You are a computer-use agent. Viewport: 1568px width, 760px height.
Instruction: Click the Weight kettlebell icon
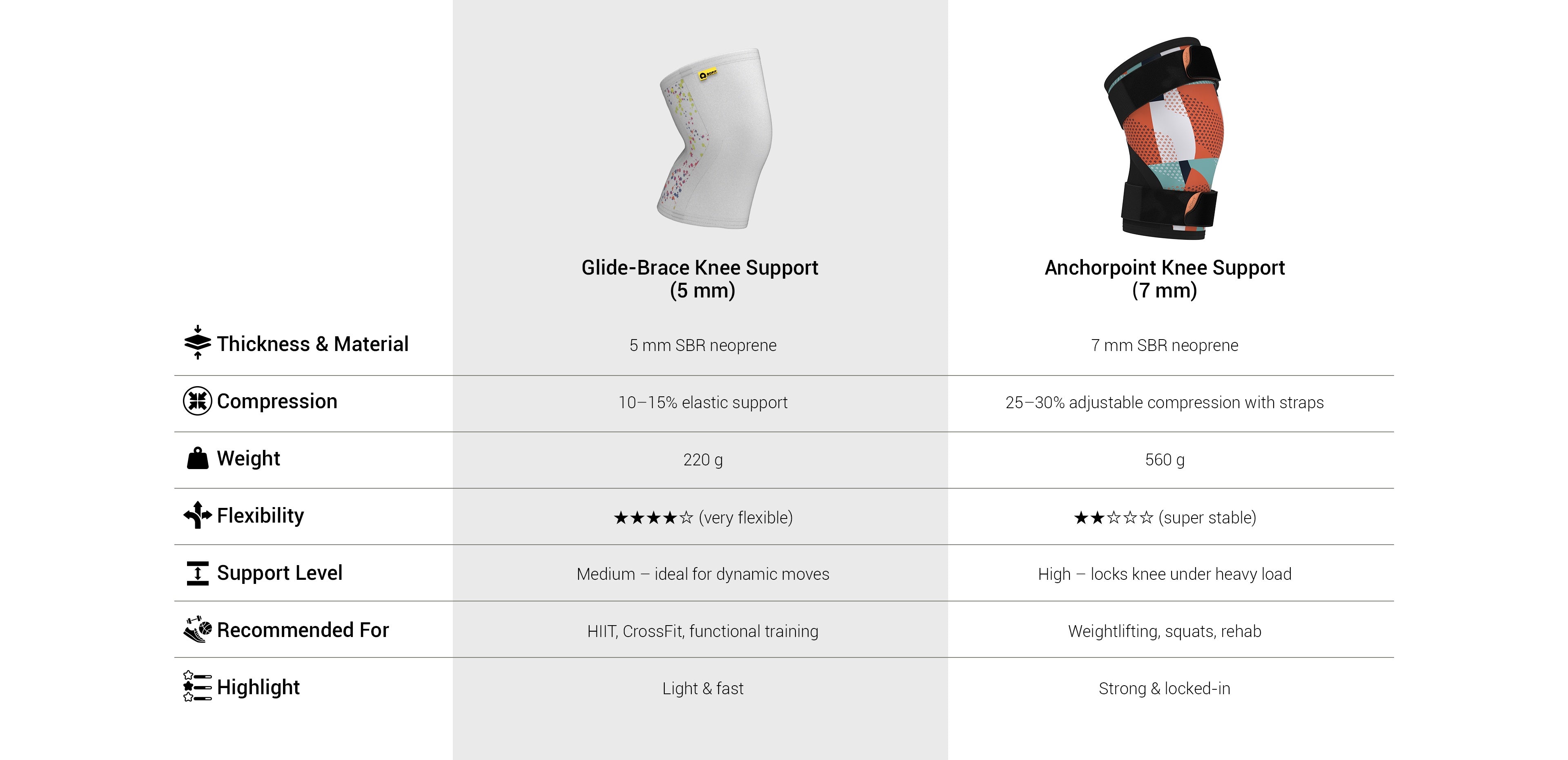[197, 458]
